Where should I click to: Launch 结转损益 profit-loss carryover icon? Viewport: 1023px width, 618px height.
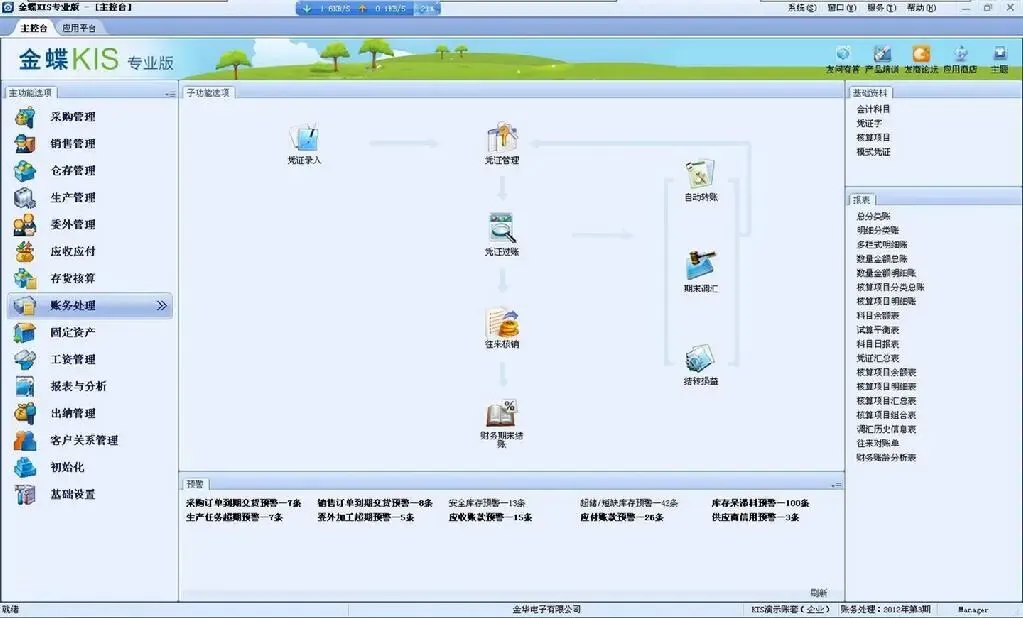pyautogui.click(x=701, y=358)
